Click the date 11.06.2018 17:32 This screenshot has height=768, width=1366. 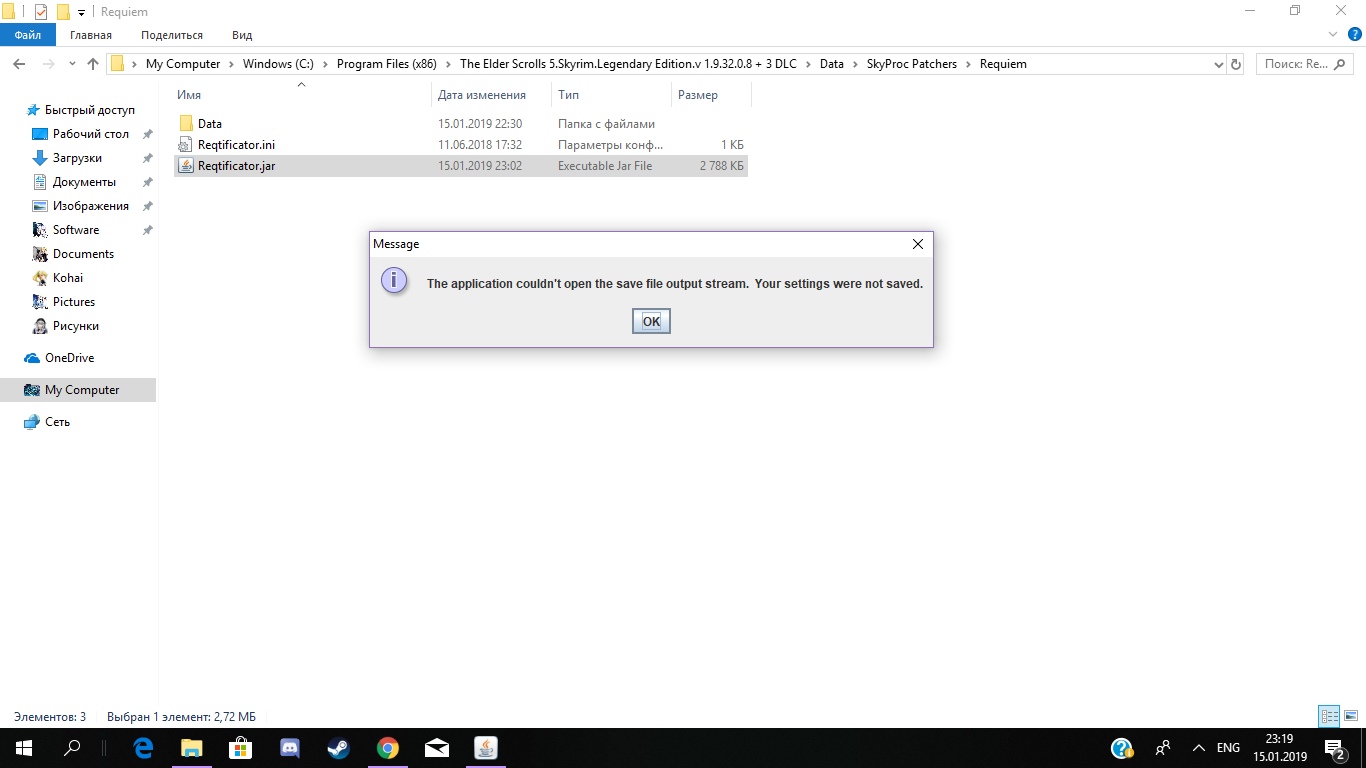click(x=480, y=145)
